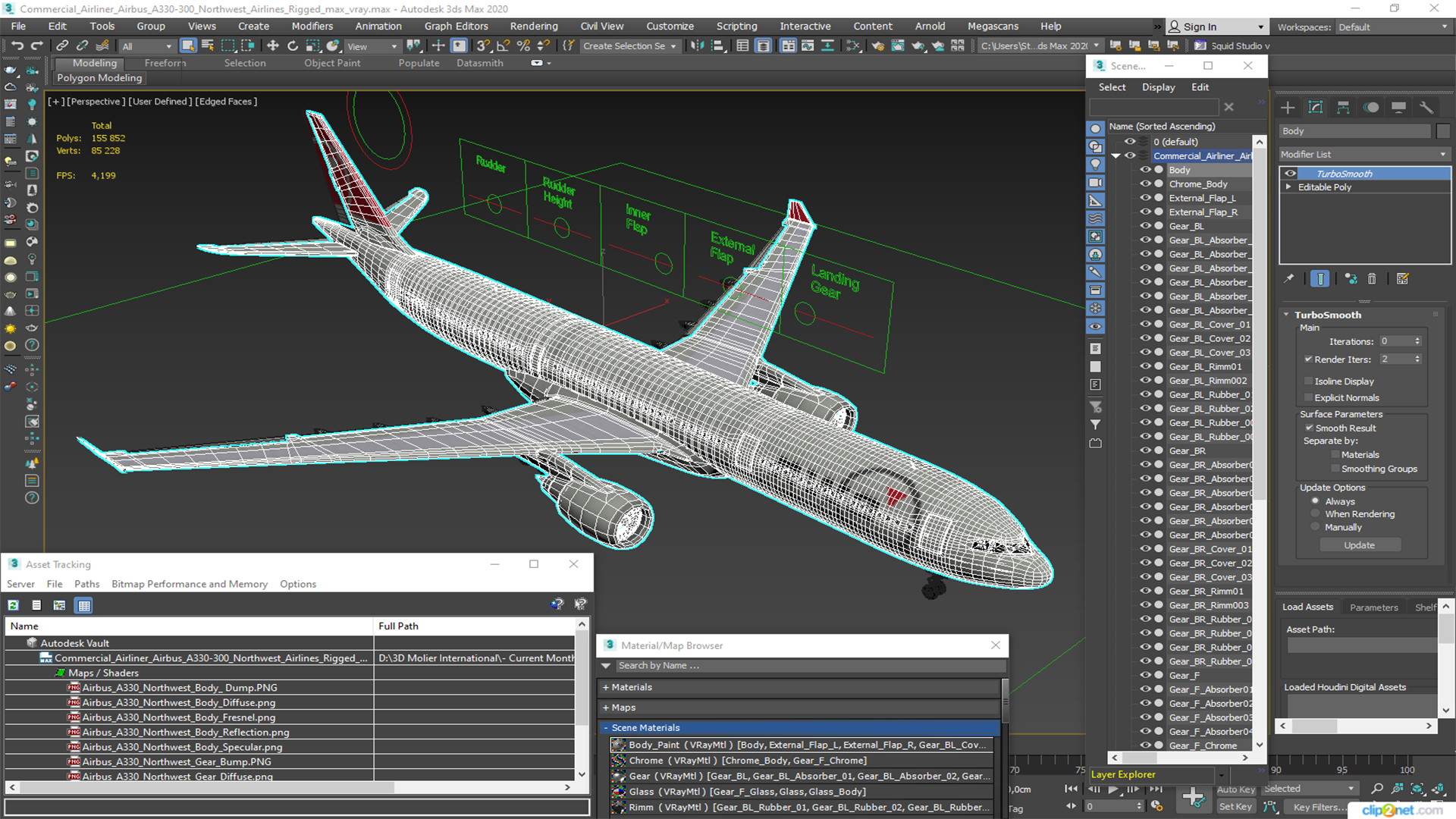Screen dimensions: 1456x819
Task: Click the large Set Keys plus-key icon
Action: 1194,798
